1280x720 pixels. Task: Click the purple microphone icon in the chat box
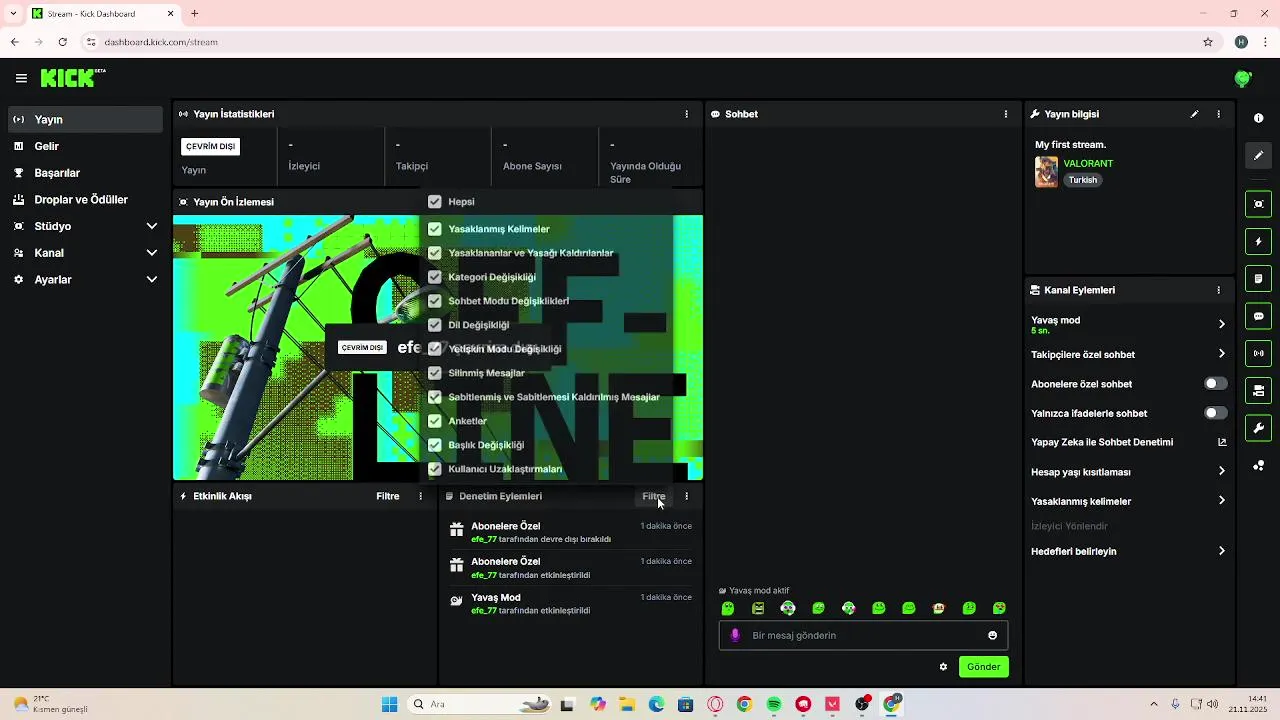tap(736, 635)
